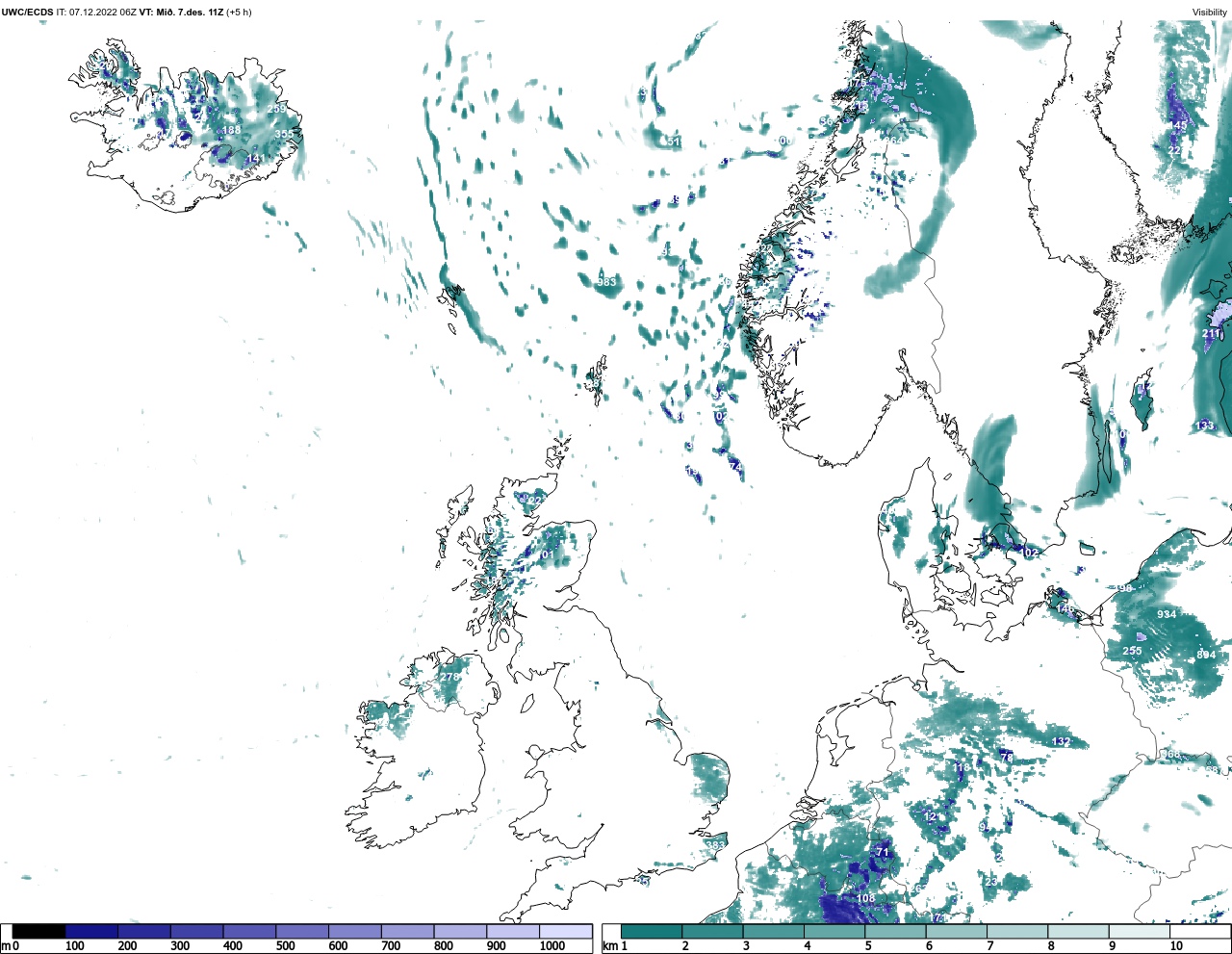Click the 3–4 km legend swatch
This screenshot has width=1232, height=954.
(774, 932)
